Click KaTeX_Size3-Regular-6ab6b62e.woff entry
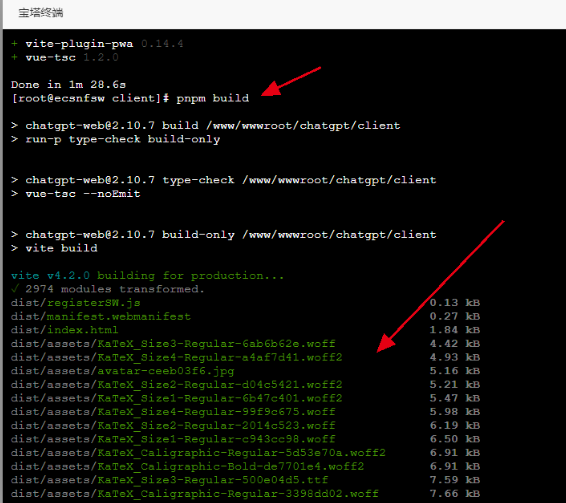 [173, 343]
